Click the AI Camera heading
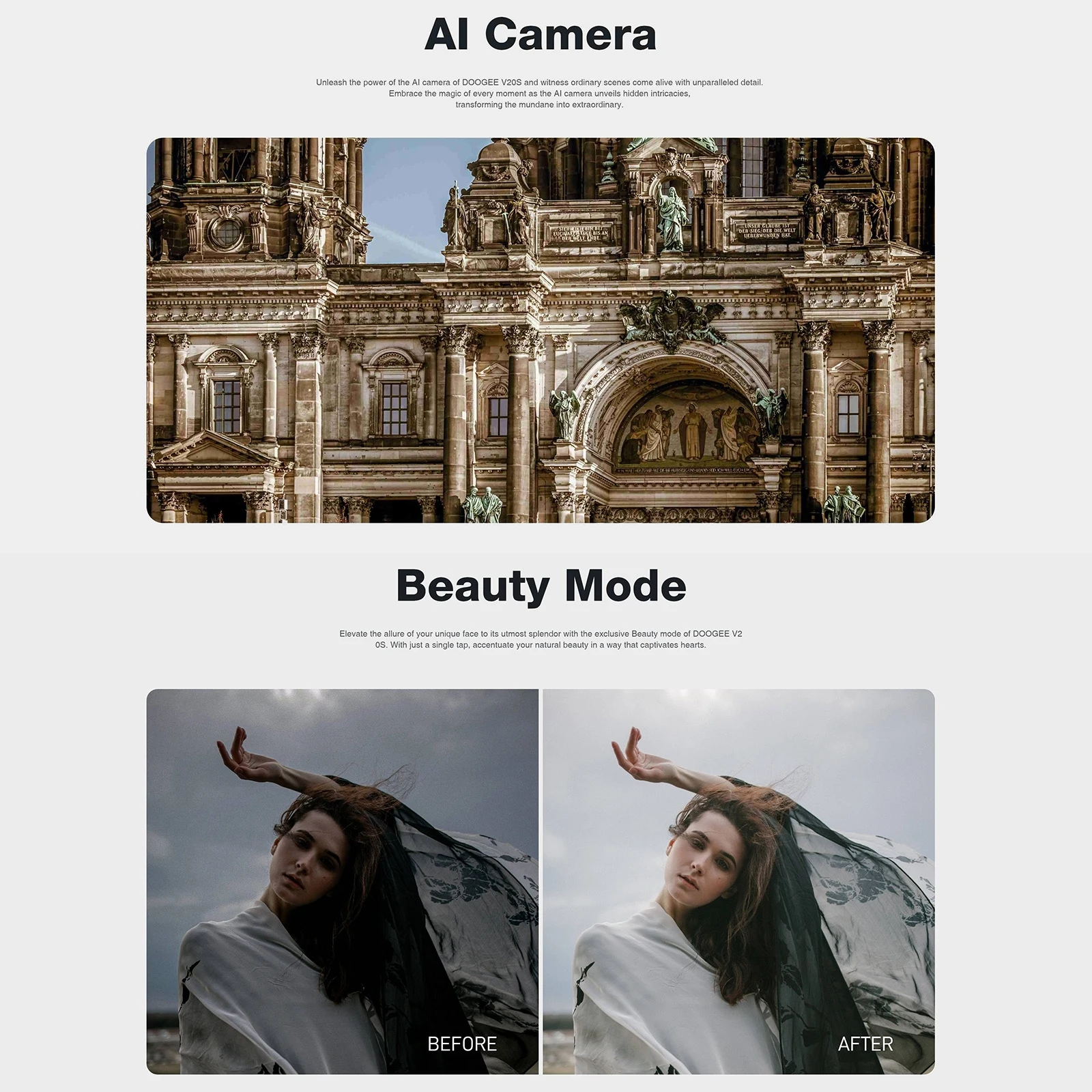Screen dimensions: 1092x1092 pos(540,34)
